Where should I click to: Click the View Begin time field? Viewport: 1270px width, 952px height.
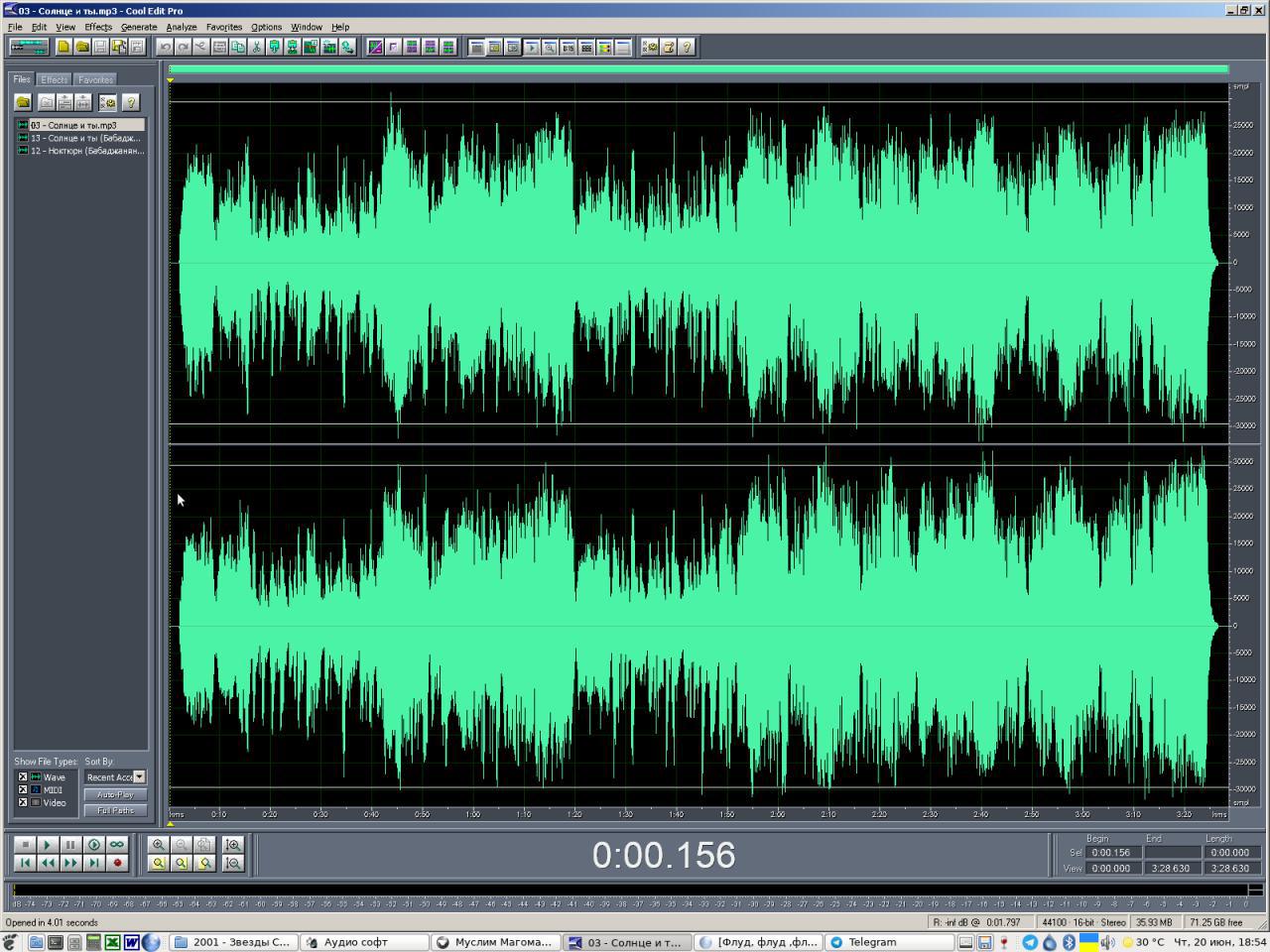coord(1114,868)
